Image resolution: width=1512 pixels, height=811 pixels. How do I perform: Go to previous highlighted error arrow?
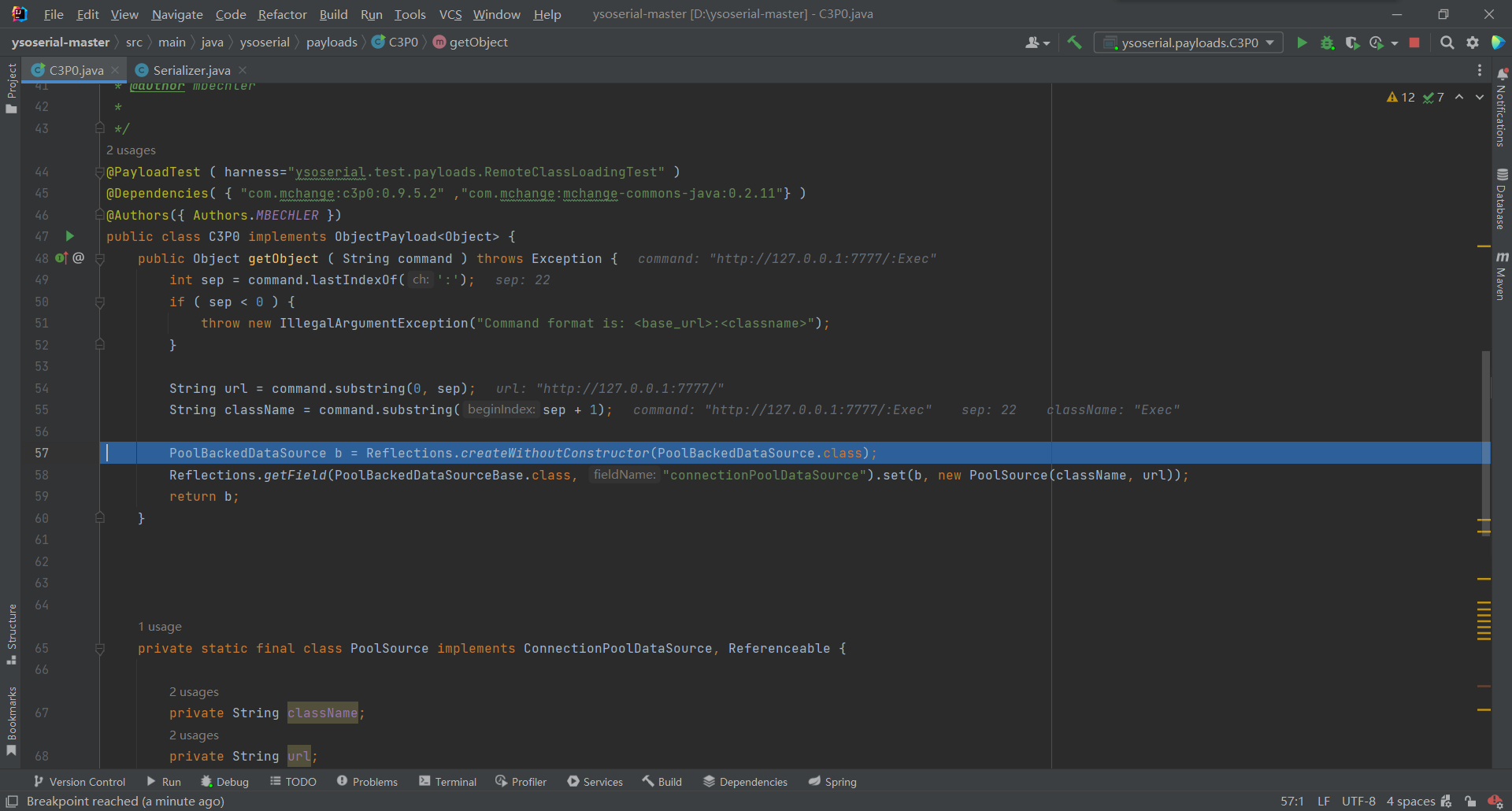tap(1459, 97)
